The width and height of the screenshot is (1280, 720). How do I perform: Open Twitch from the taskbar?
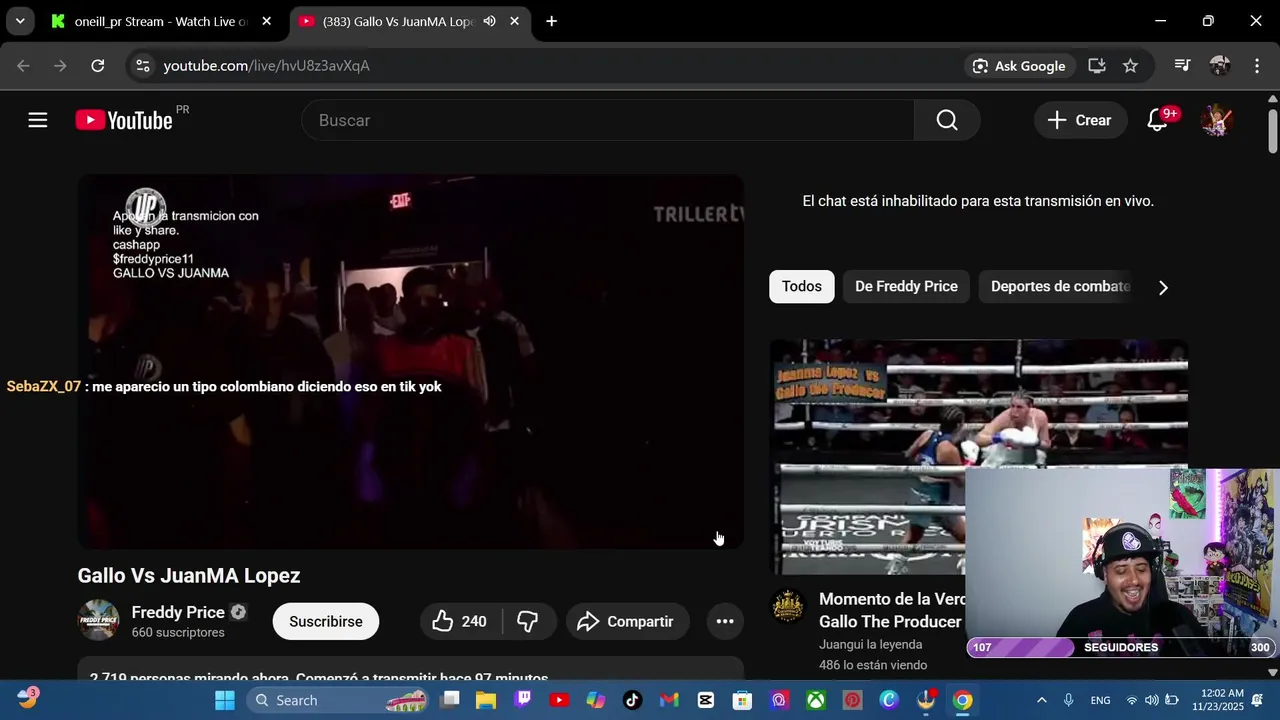pyautogui.click(x=523, y=700)
